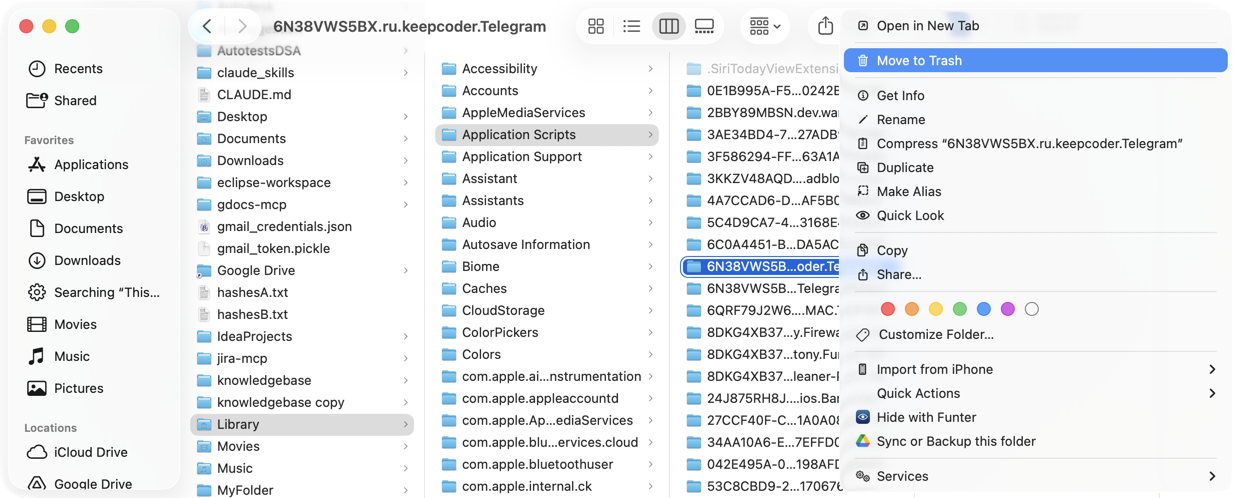
Task: Select the jira-mcp folder
Action: 302,359
